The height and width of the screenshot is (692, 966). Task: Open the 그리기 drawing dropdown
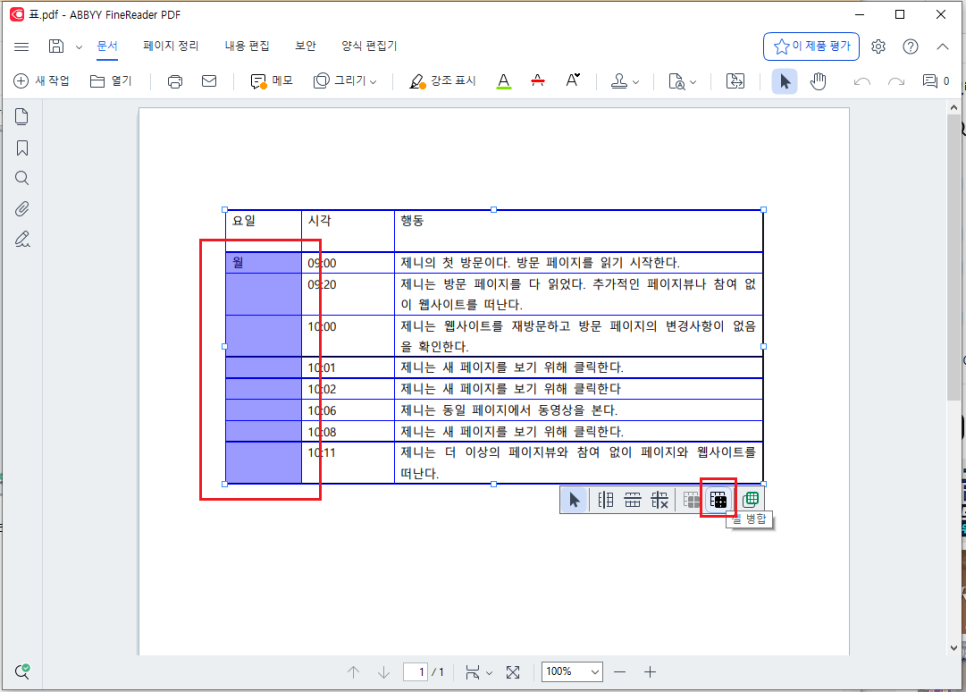[x=345, y=81]
